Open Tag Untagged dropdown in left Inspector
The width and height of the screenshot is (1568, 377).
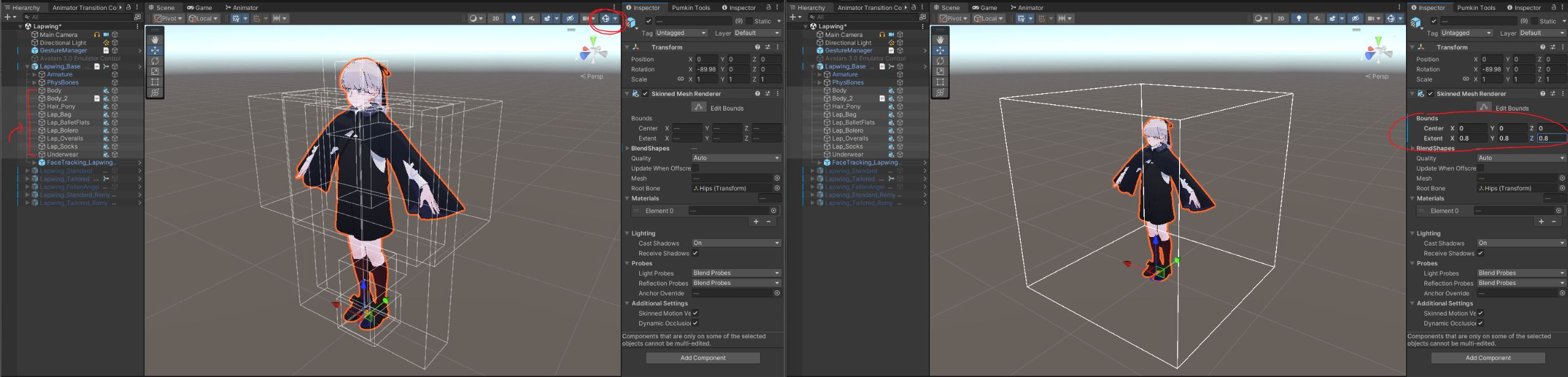pyautogui.click(x=681, y=33)
